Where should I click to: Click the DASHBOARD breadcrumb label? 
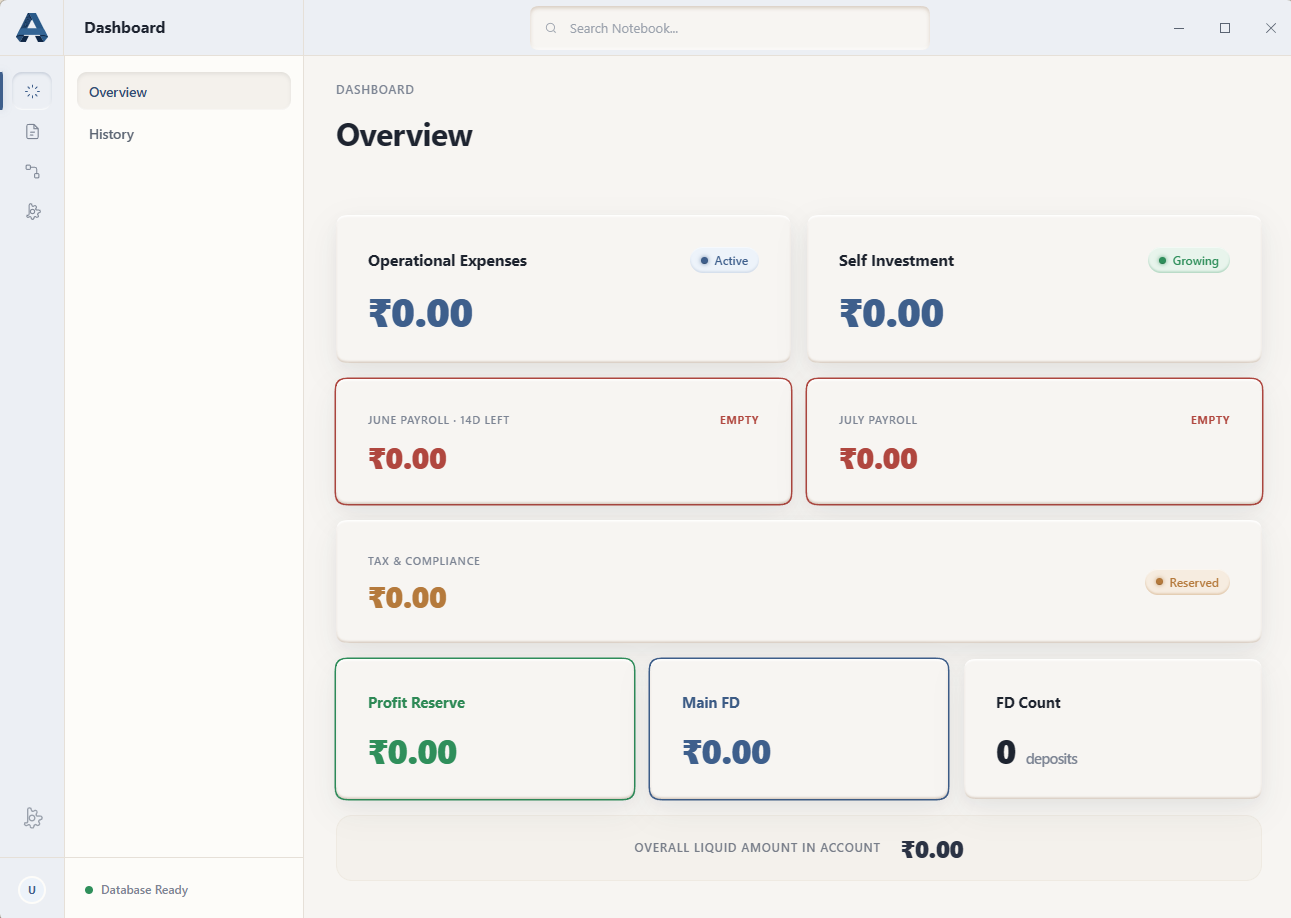pos(375,90)
